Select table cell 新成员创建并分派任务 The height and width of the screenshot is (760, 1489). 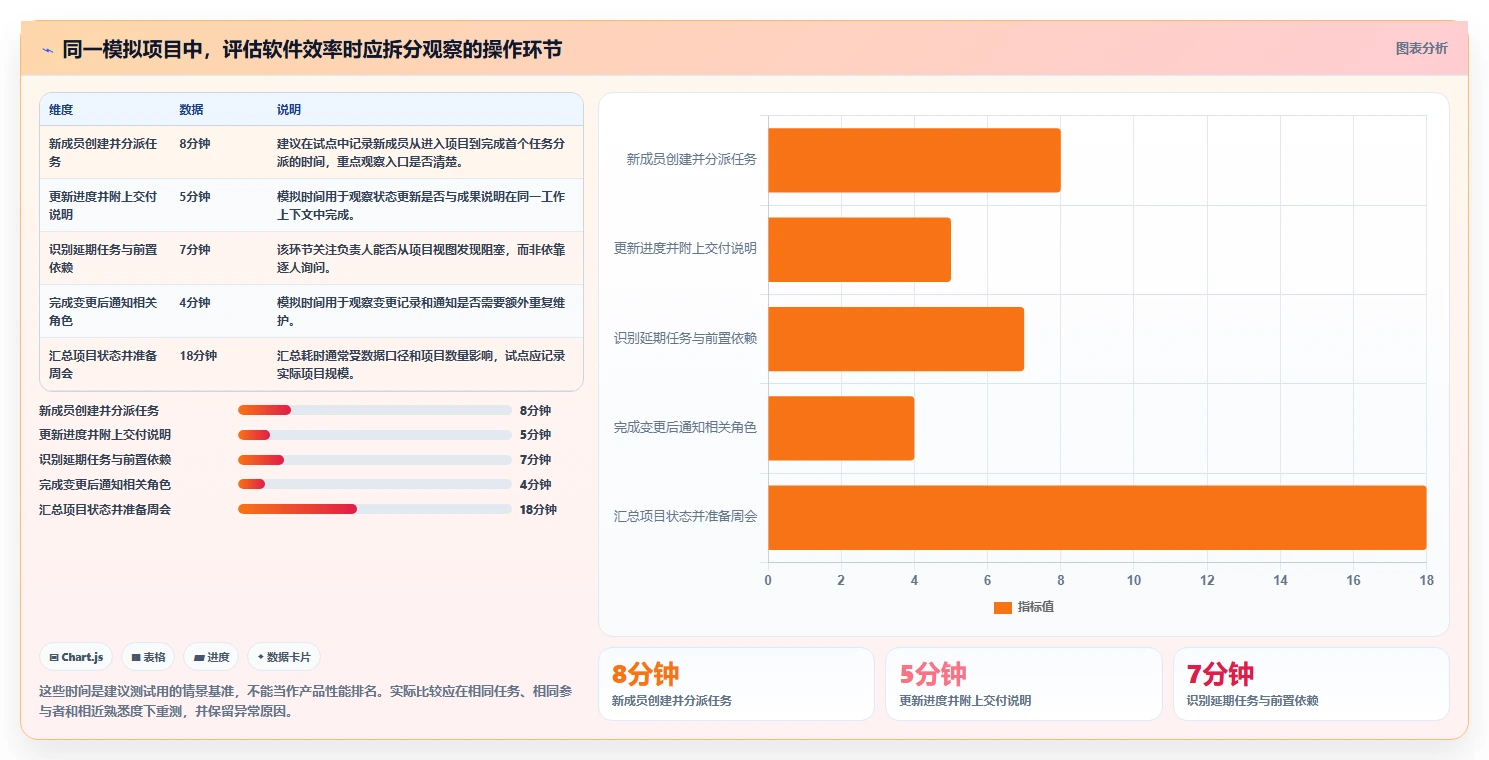(104, 152)
